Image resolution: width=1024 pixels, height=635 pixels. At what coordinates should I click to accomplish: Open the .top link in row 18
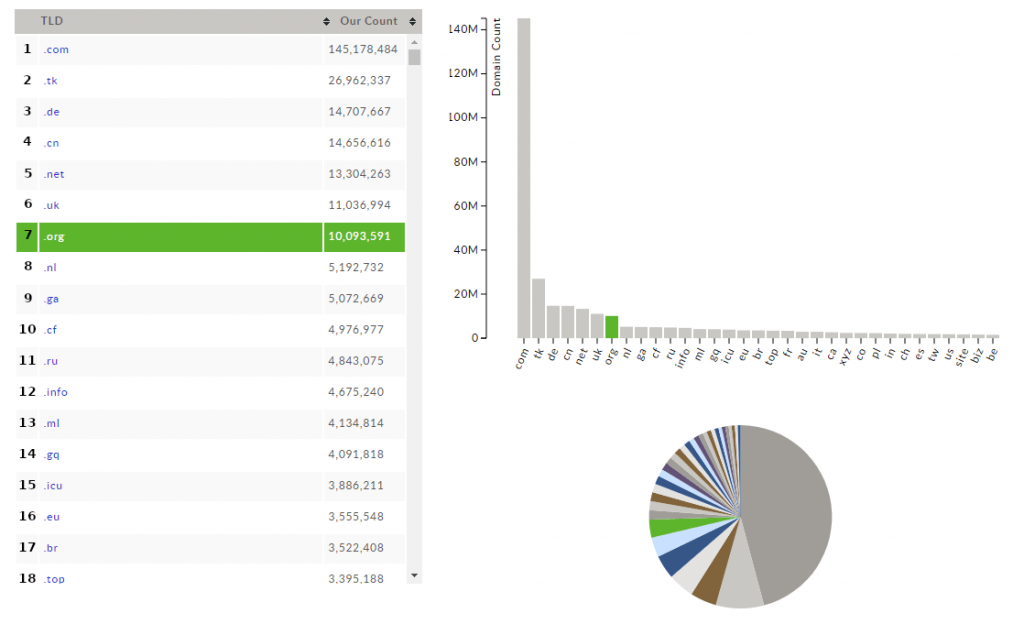click(54, 579)
